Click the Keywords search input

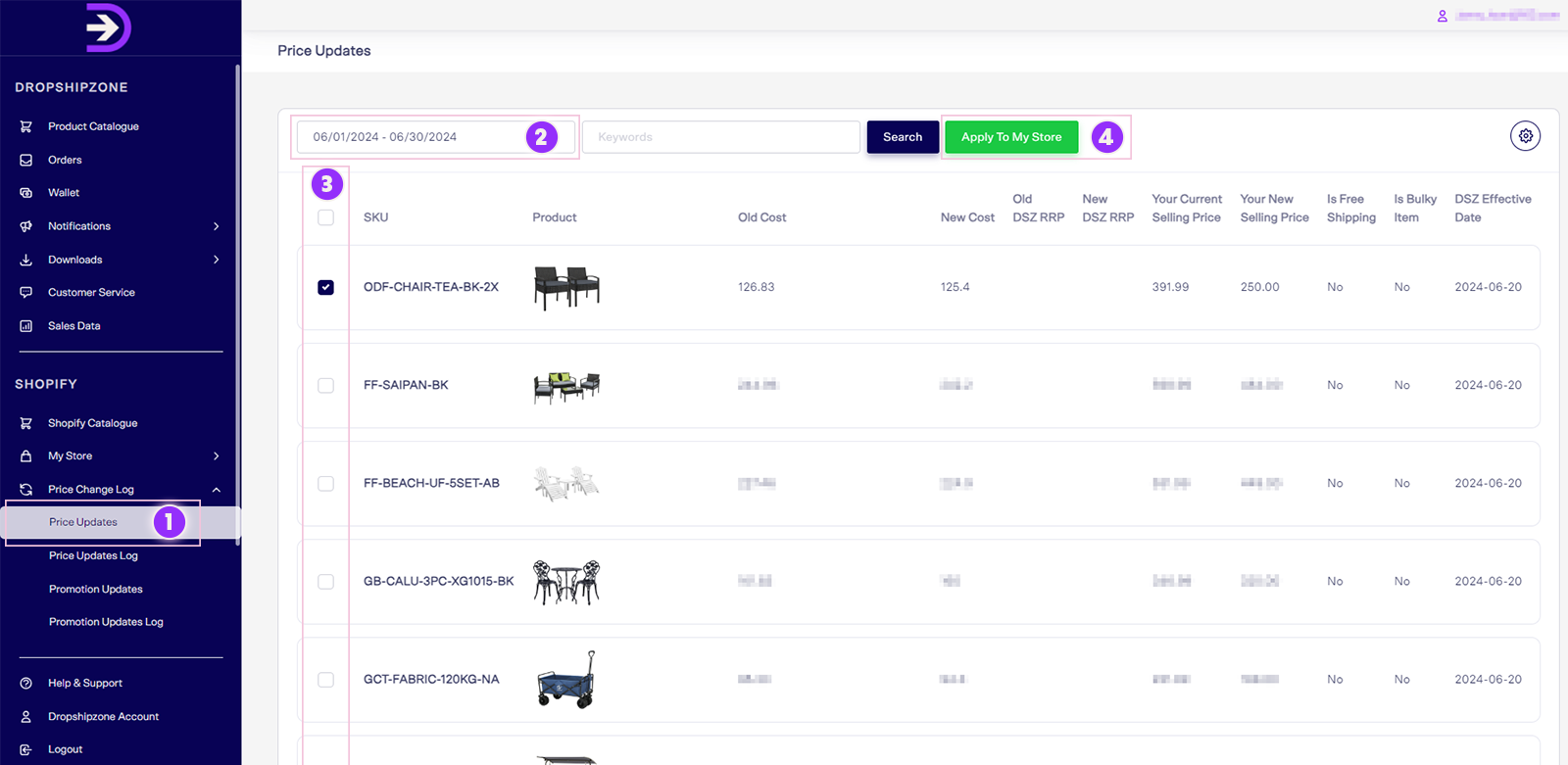click(x=721, y=137)
